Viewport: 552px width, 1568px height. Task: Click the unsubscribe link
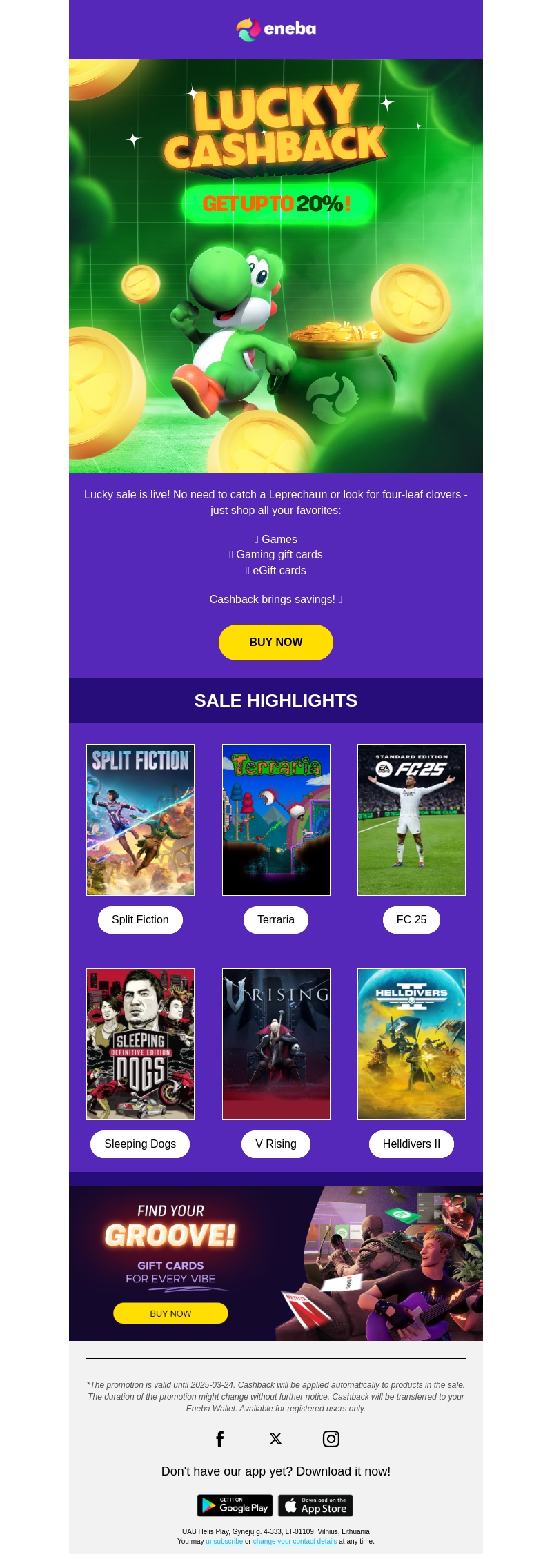click(x=224, y=1541)
